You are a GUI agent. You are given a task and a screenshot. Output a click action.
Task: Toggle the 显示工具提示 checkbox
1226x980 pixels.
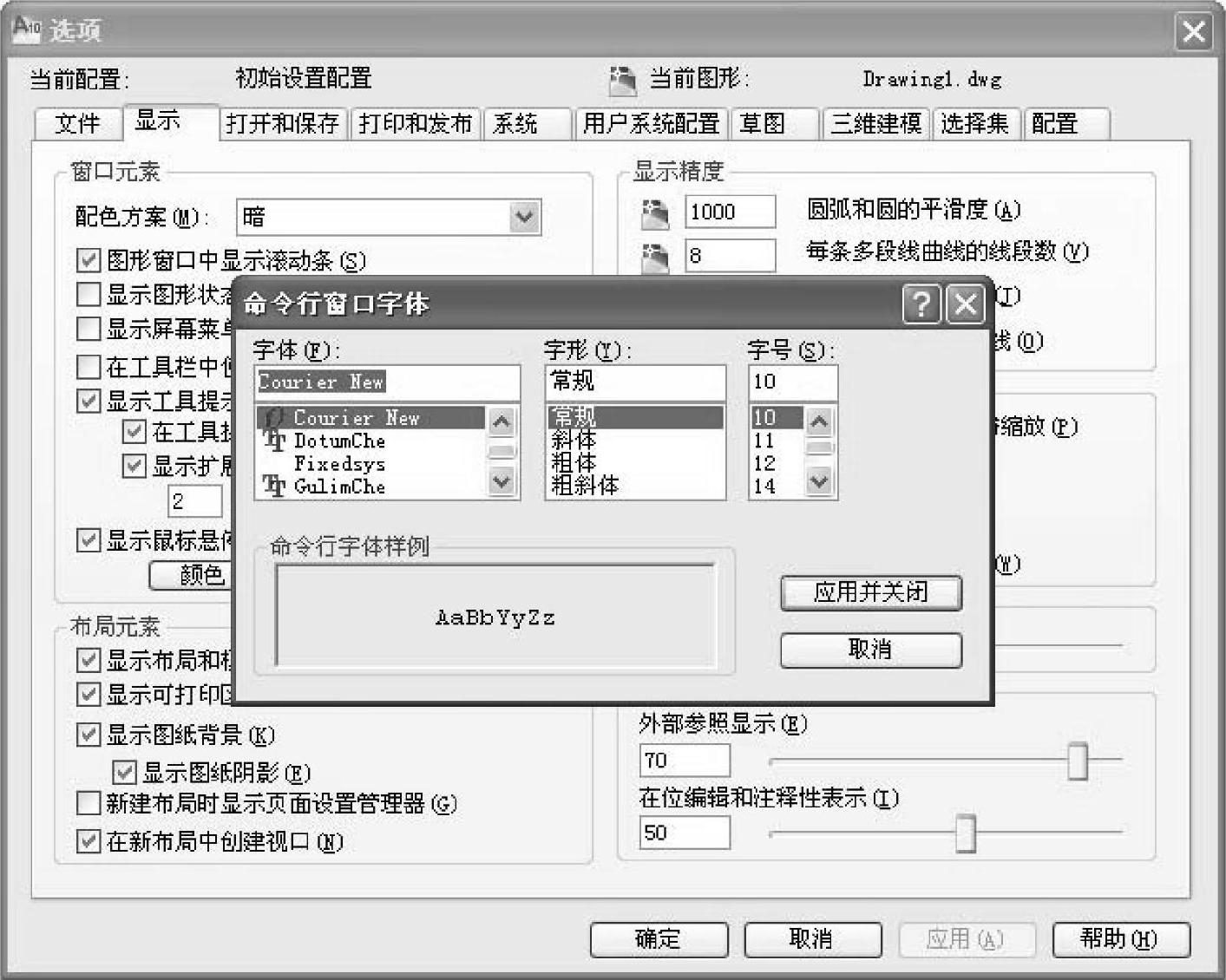pos(89,401)
